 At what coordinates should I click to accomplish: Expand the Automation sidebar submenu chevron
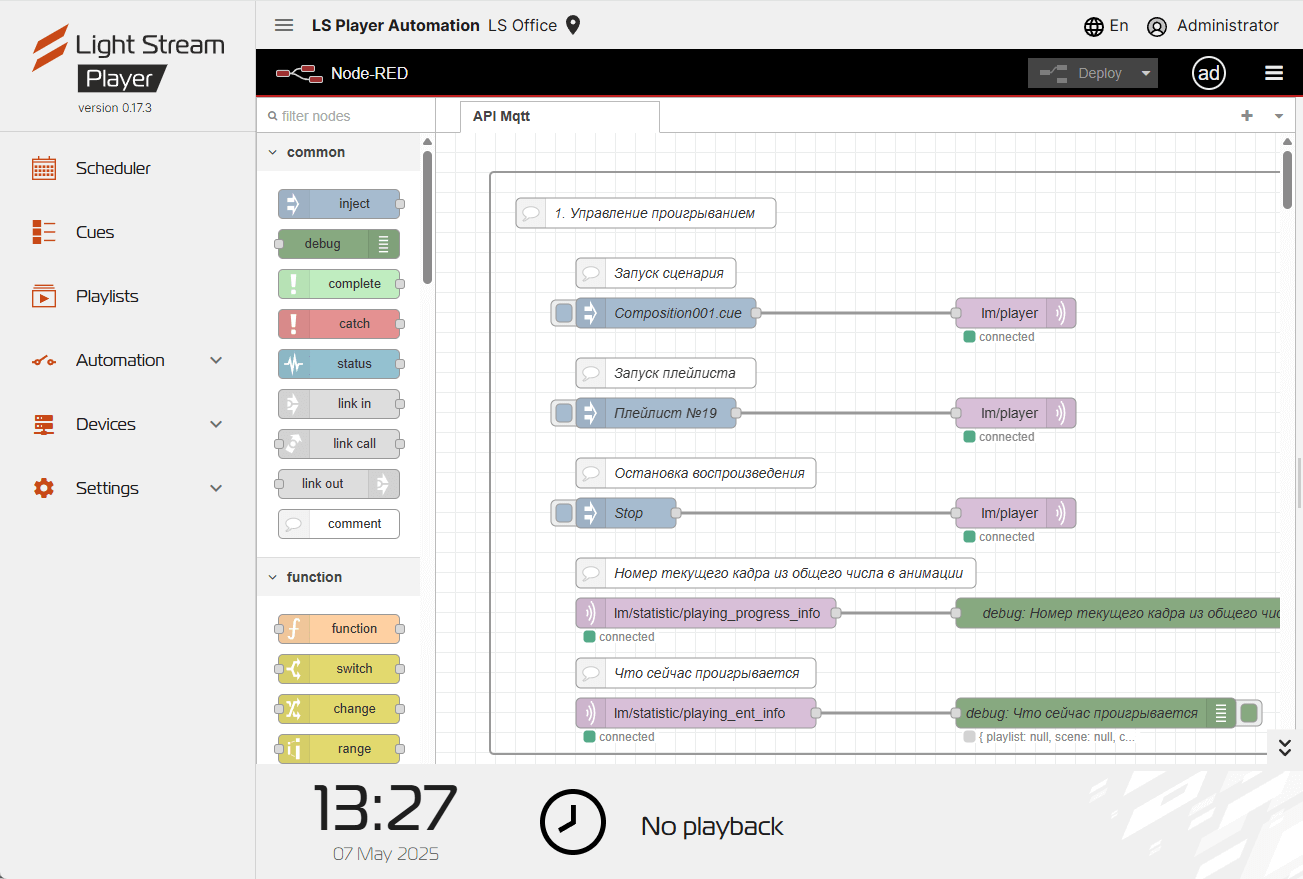pyautogui.click(x=216, y=360)
